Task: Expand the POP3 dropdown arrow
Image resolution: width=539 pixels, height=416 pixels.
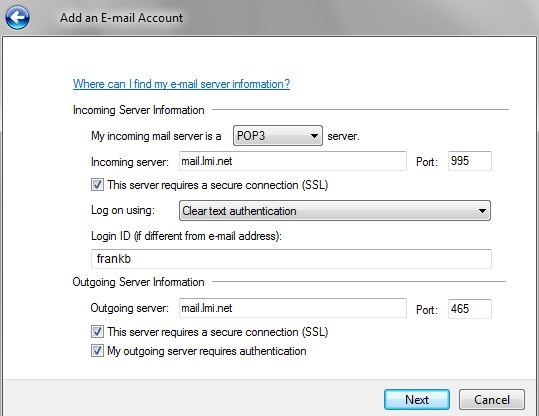Action: pos(314,136)
